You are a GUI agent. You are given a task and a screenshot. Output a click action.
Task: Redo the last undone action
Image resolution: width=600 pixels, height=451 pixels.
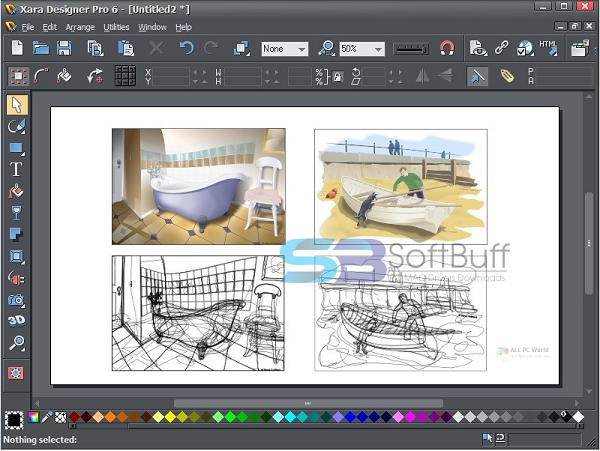click(210, 49)
